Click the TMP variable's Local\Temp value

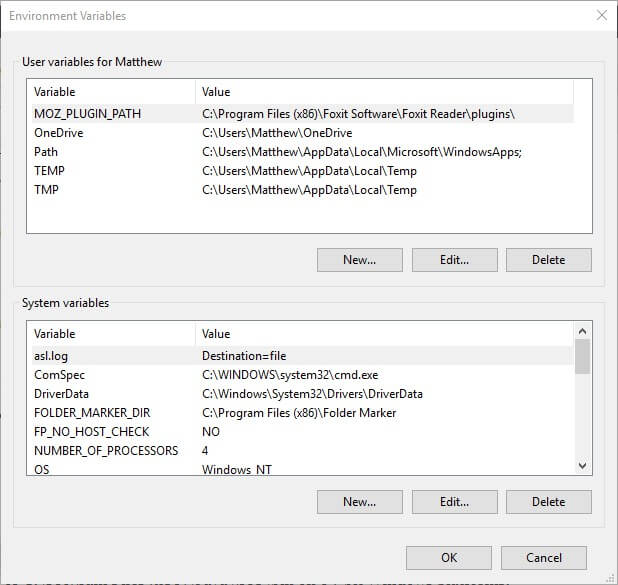(x=309, y=190)
